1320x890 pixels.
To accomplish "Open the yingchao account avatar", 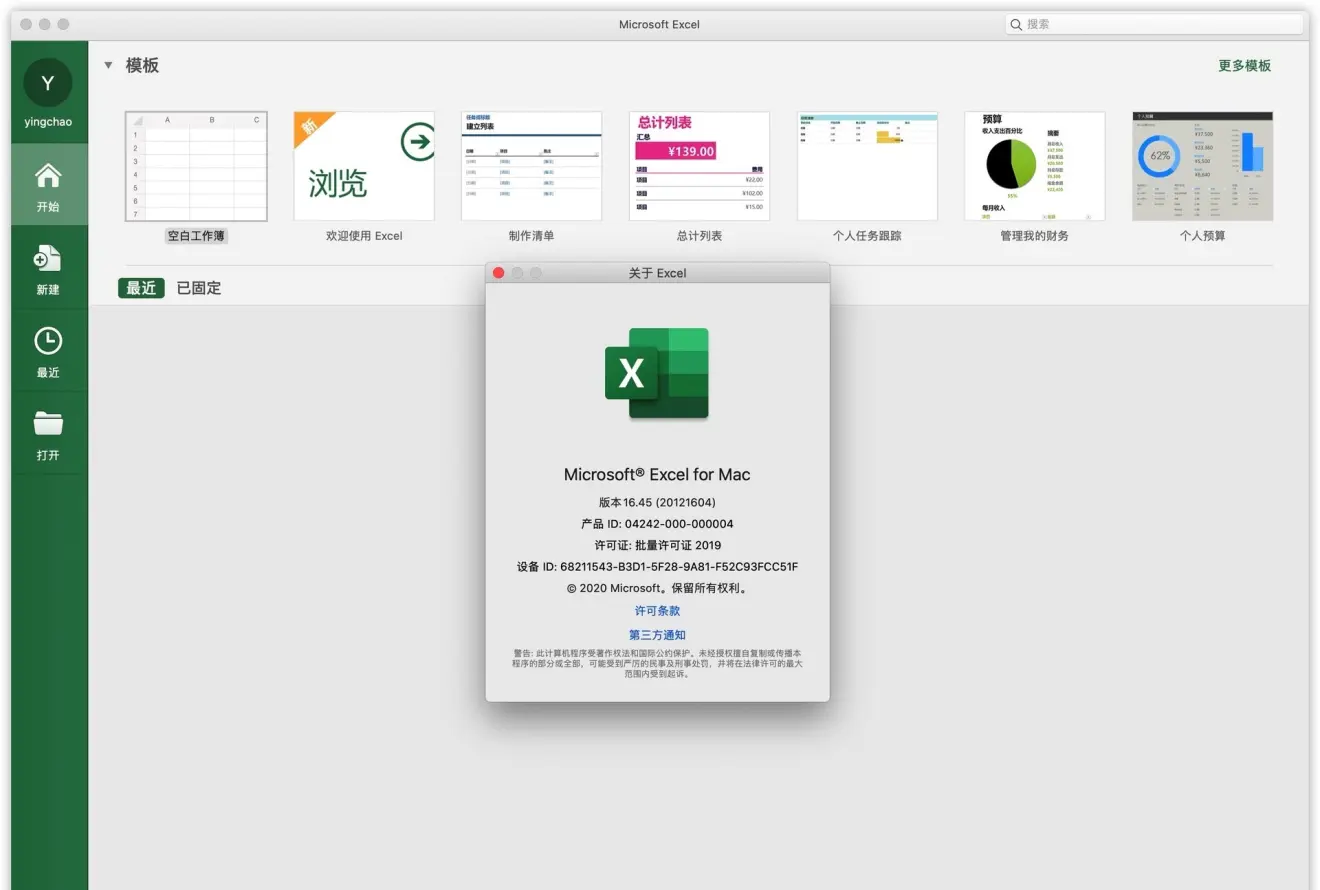I will point(48,83).
